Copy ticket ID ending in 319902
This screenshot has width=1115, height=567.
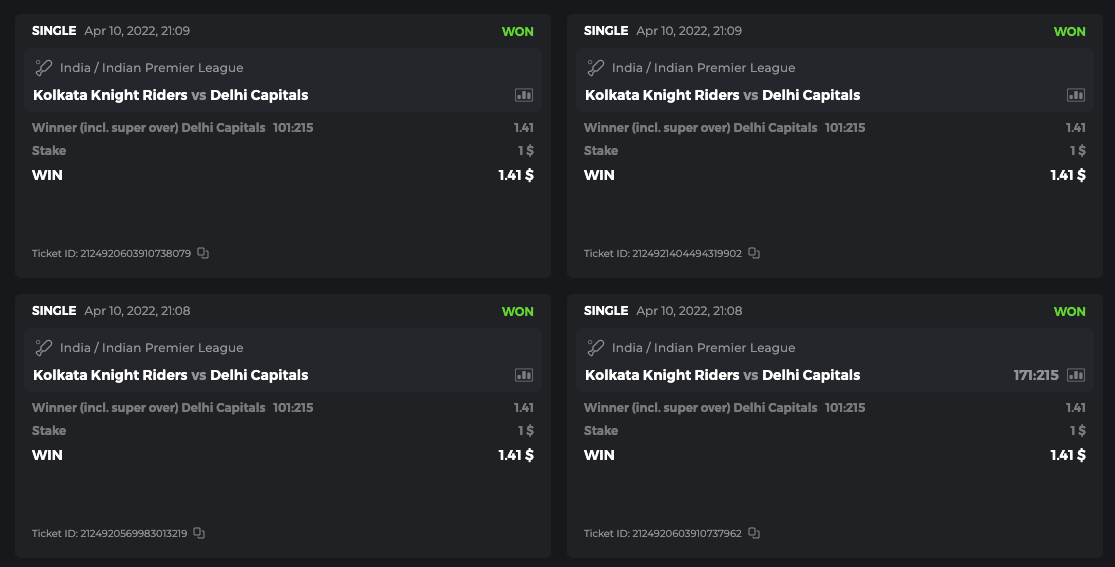[754, 254]
